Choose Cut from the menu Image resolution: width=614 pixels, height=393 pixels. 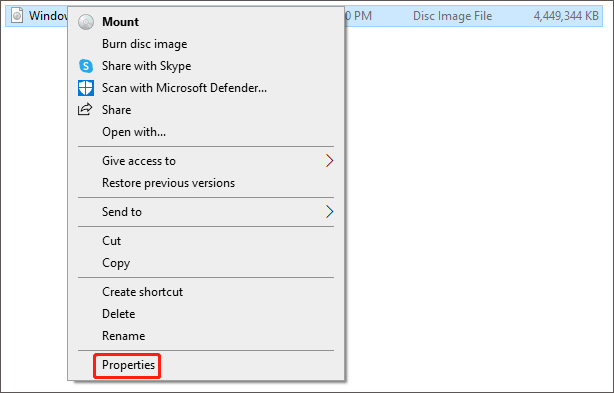(112, 240)
